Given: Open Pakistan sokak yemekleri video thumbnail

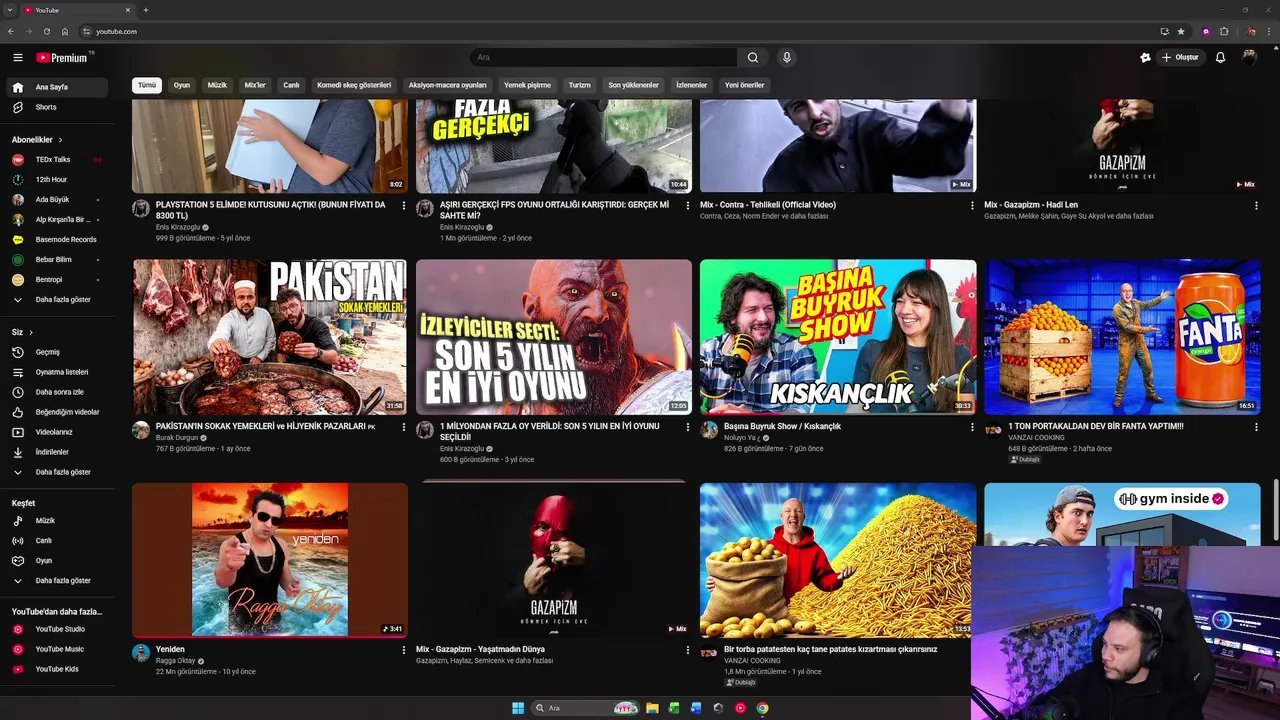Looking at the screenshot, I should click(x=270, y=337).
